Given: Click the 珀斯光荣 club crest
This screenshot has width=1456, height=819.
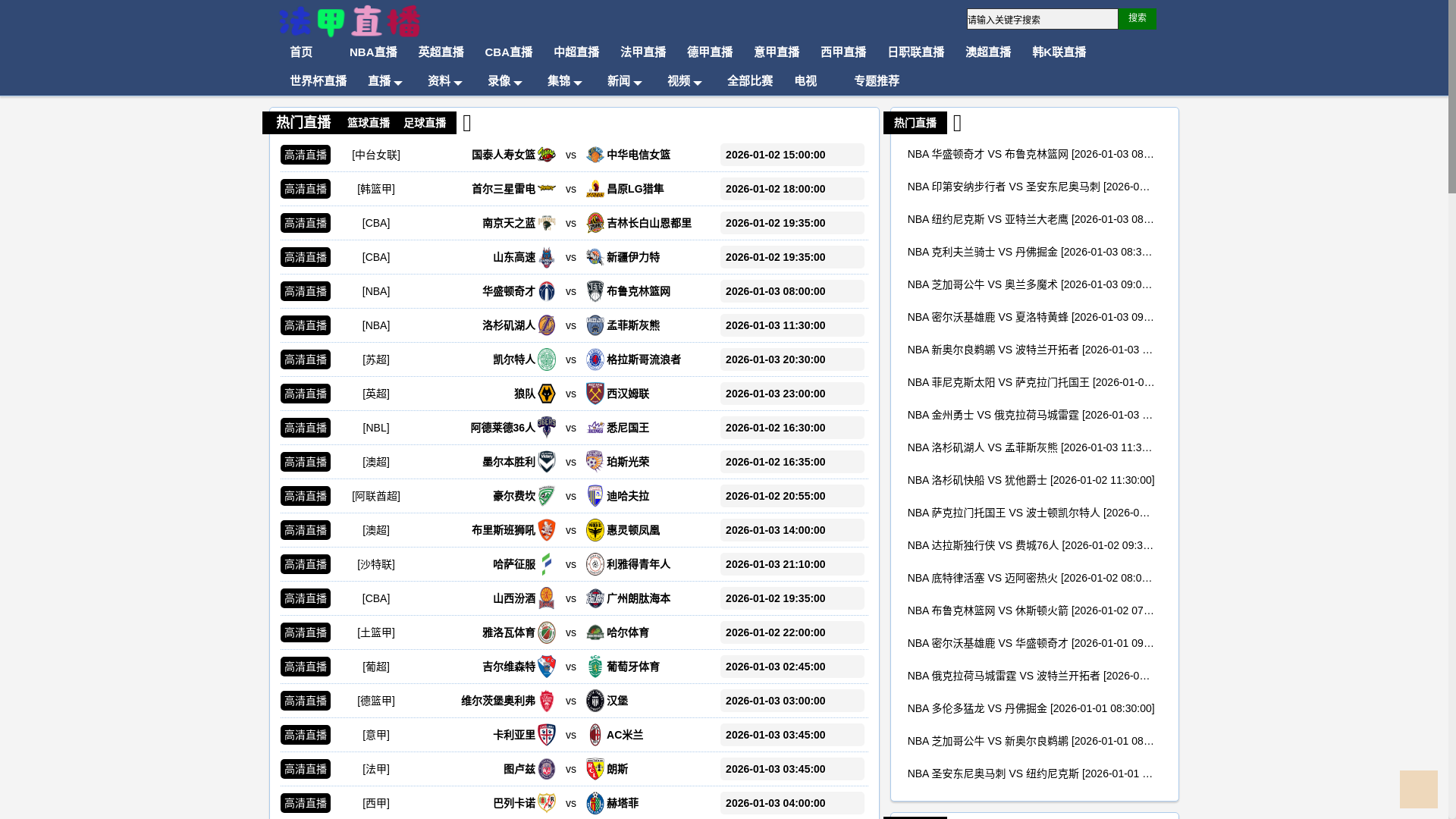Looking at the screenshot, I should point(595,462).
